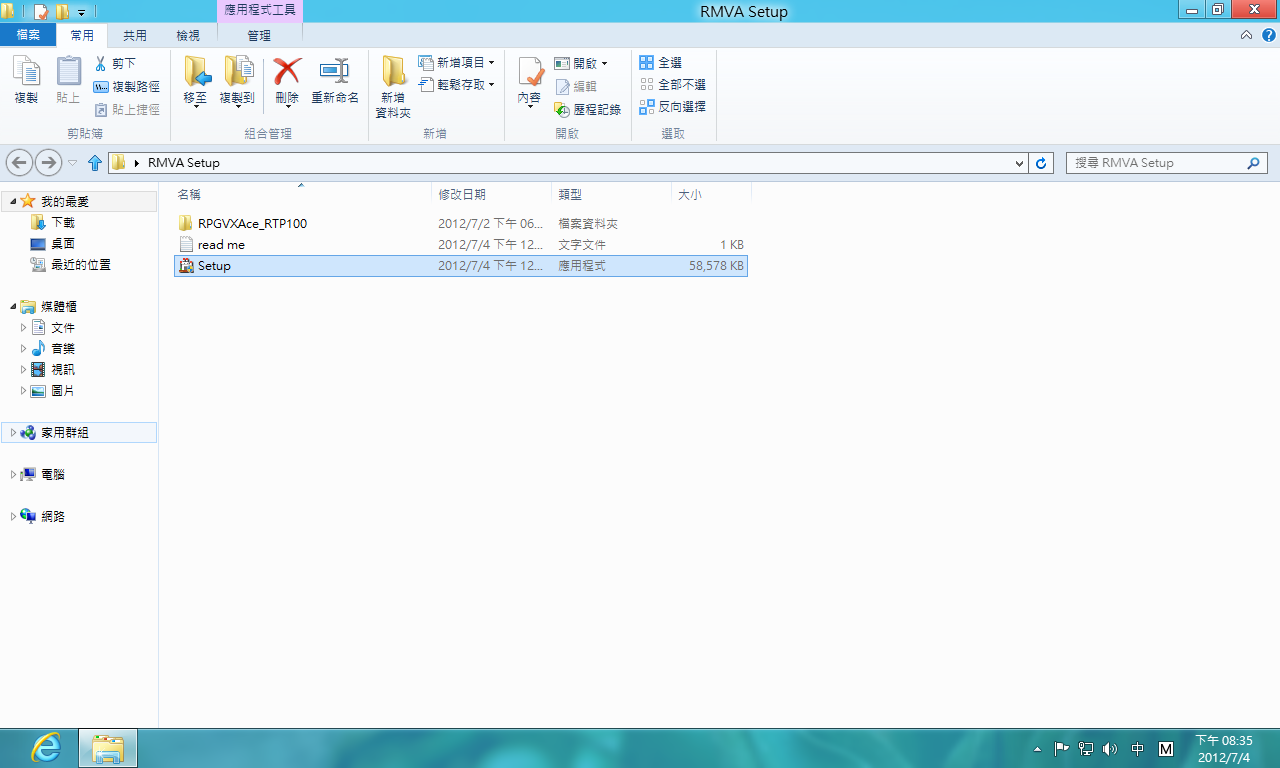The height and width of the screenshot is (768, 1280).
Task: Sort by Date modified (修改日期) column
Action: (x=491, y=195)
